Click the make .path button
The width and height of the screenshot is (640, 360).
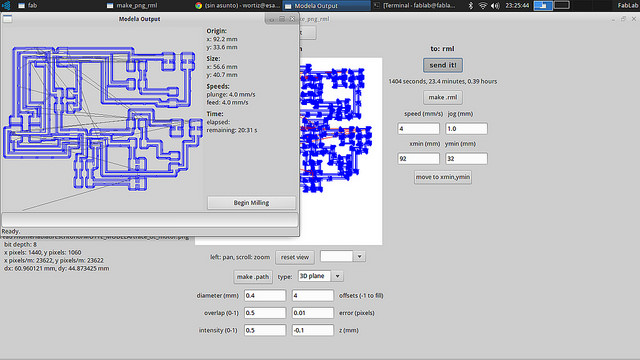(253, 276)
